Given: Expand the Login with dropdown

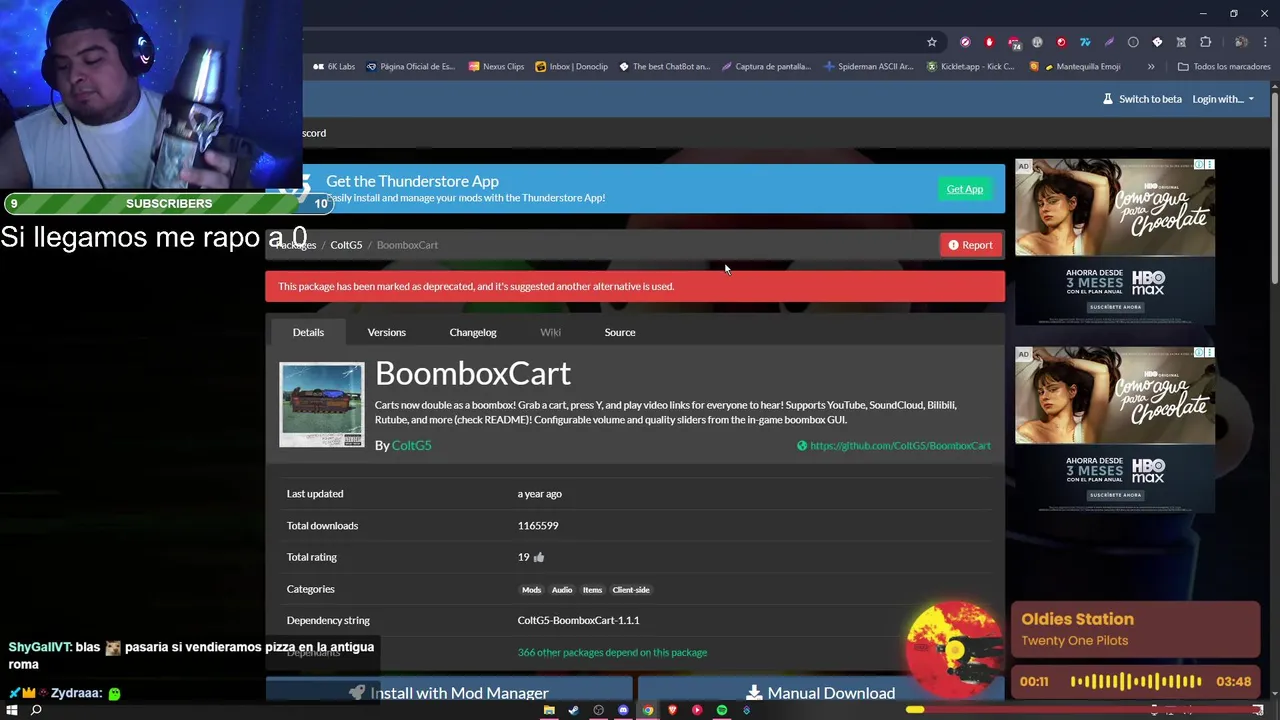Looking at the screenshot, I should 1223,99.
